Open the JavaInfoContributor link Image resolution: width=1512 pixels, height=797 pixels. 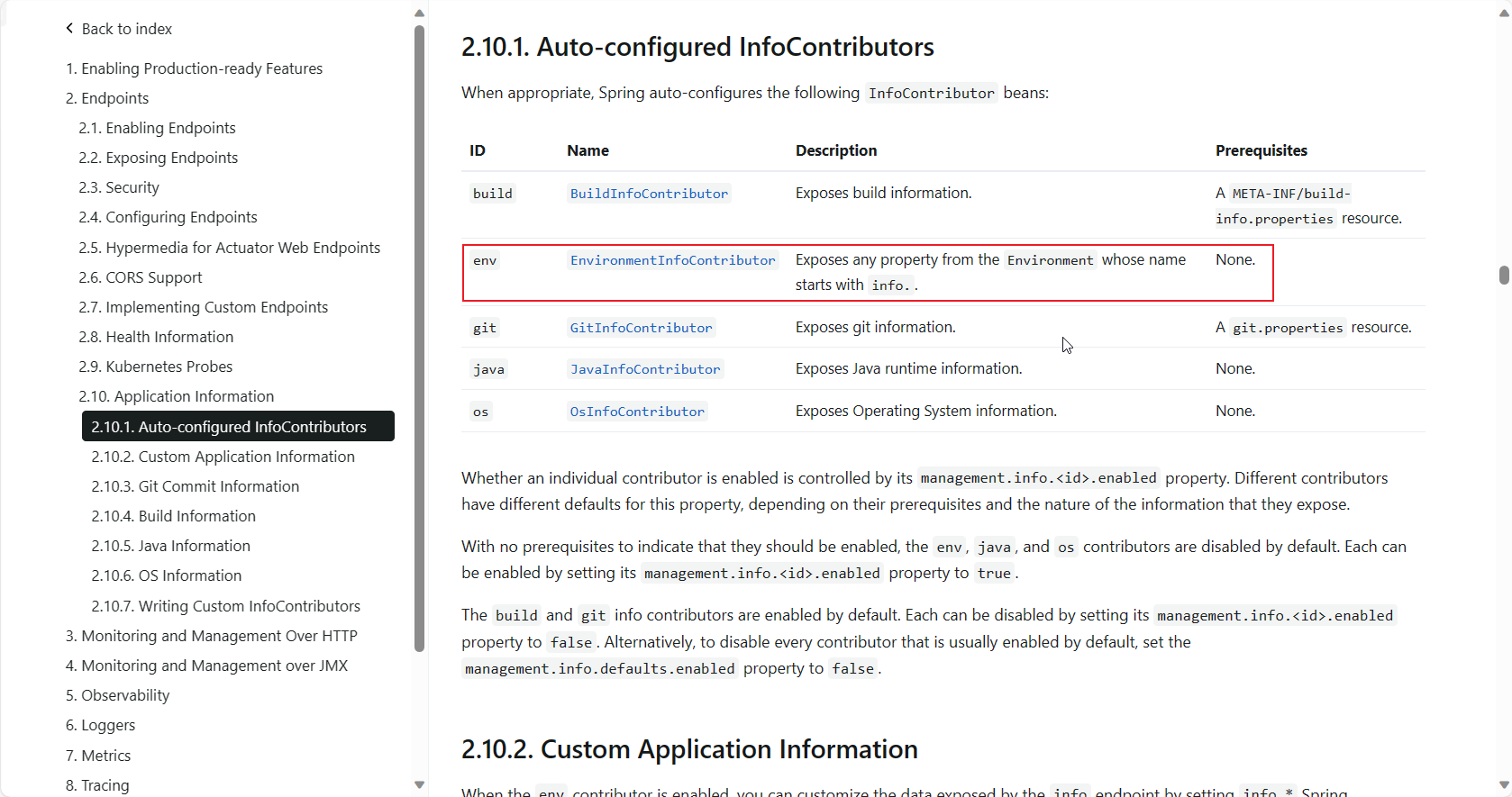click(644, 368)
